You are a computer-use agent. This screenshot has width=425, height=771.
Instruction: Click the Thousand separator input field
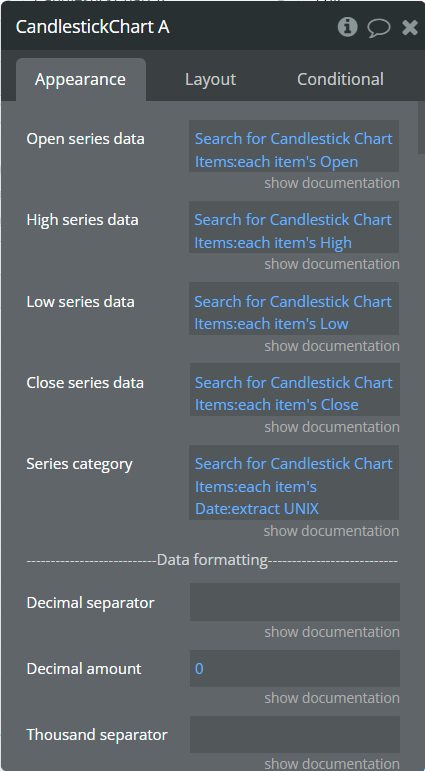coord(295,734)
